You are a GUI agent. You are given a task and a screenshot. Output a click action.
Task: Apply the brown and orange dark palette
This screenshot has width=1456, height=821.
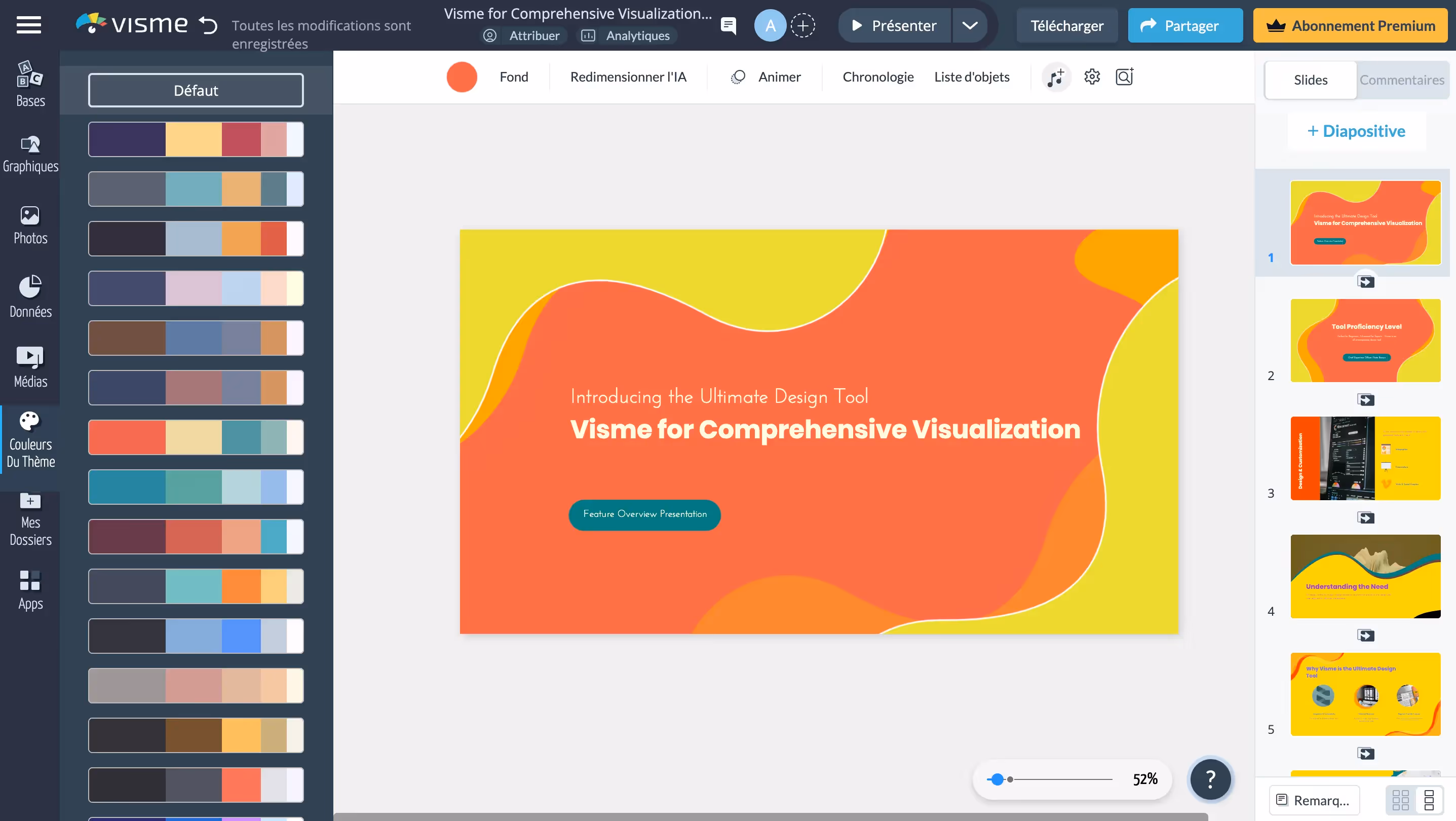[x=196, y=735]
